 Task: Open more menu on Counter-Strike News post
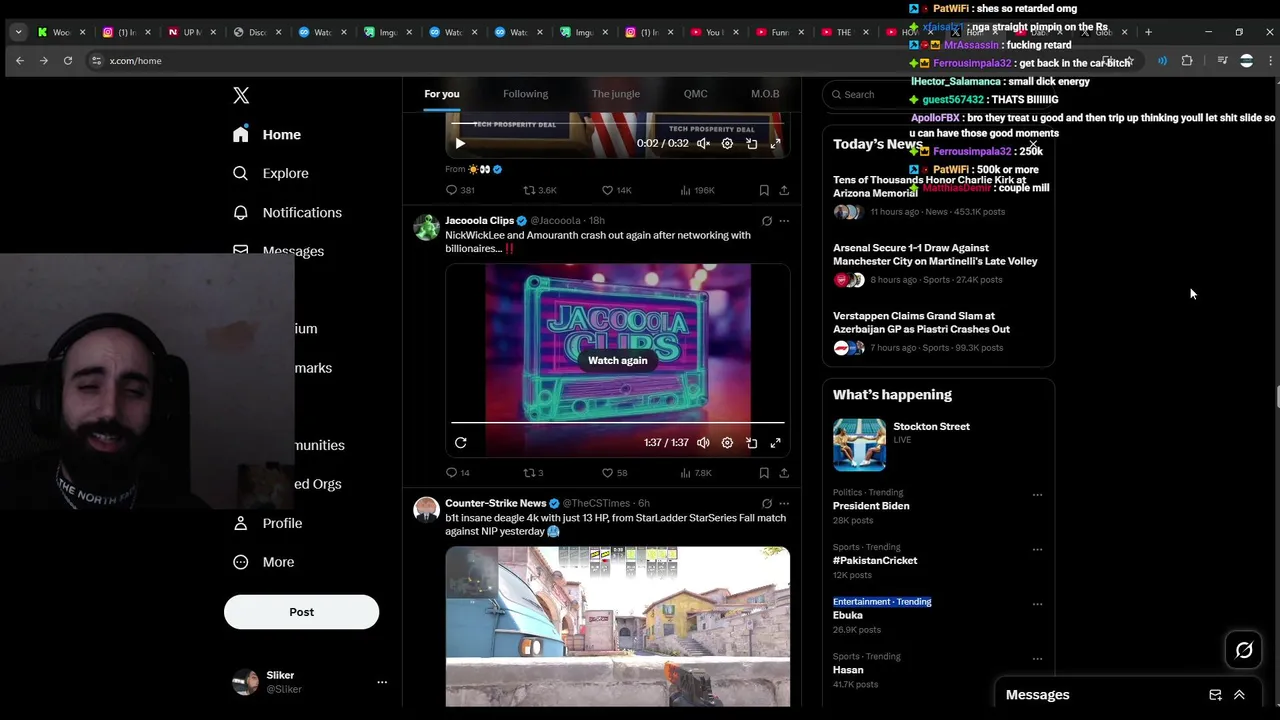coord(784,504)
